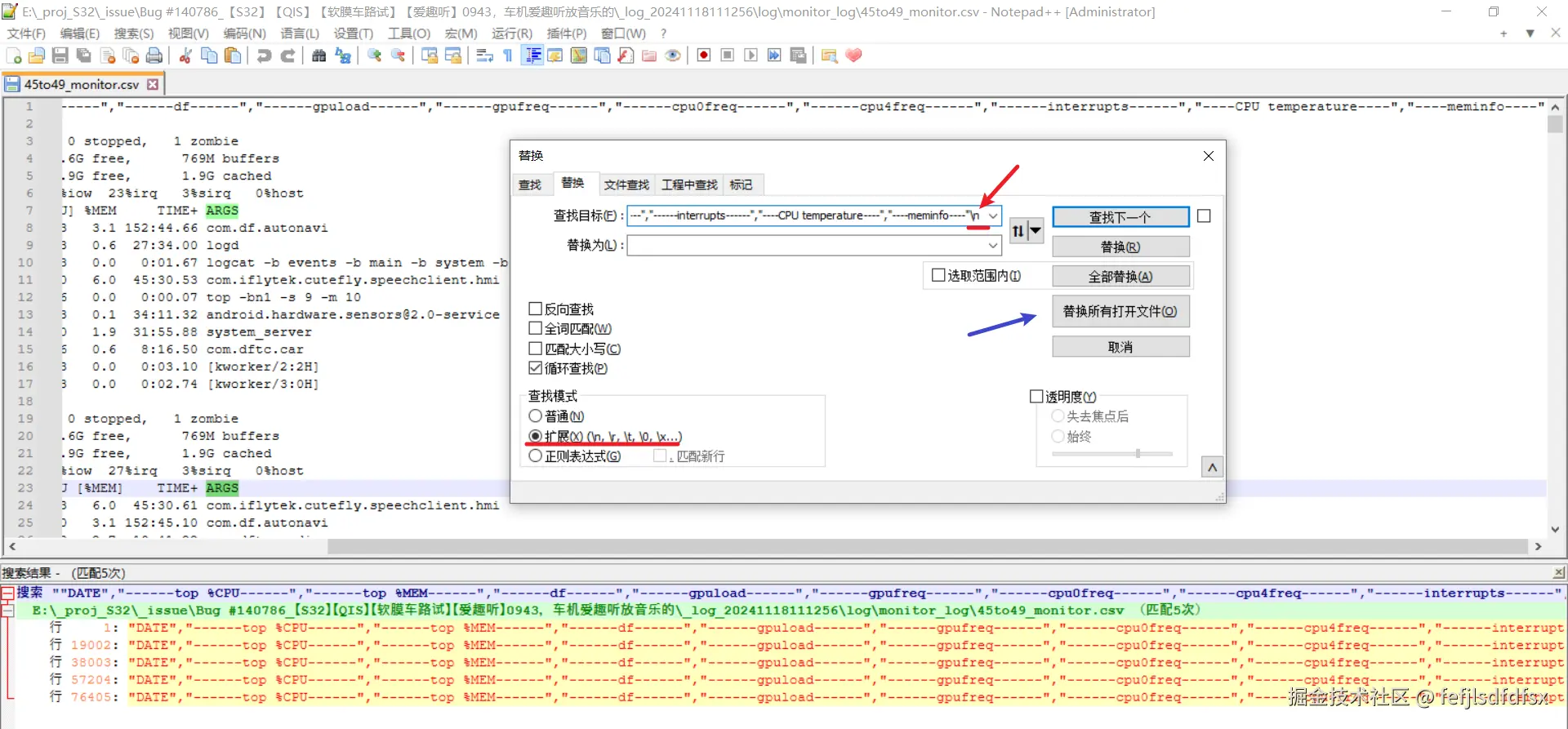Tick unlabeled checkbox beside 查找下一个 button

coord(1204,216)
